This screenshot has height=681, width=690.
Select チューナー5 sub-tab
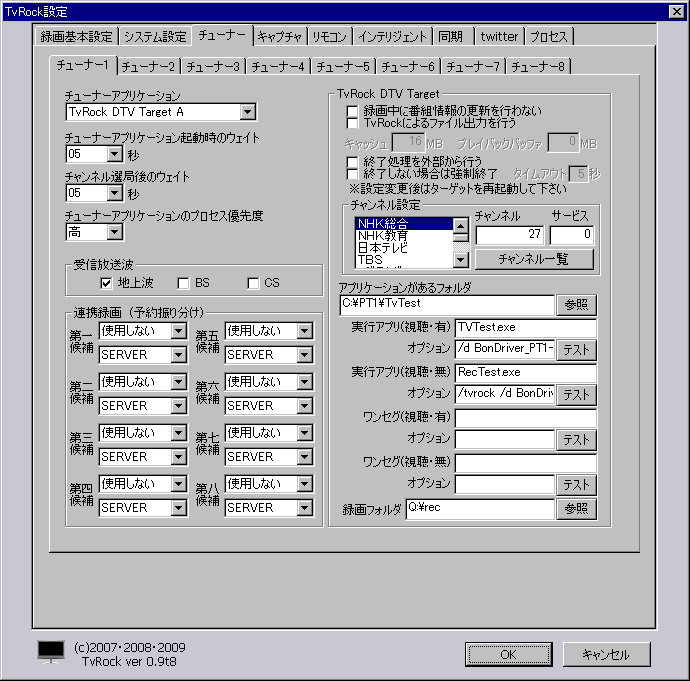[343, 66]
